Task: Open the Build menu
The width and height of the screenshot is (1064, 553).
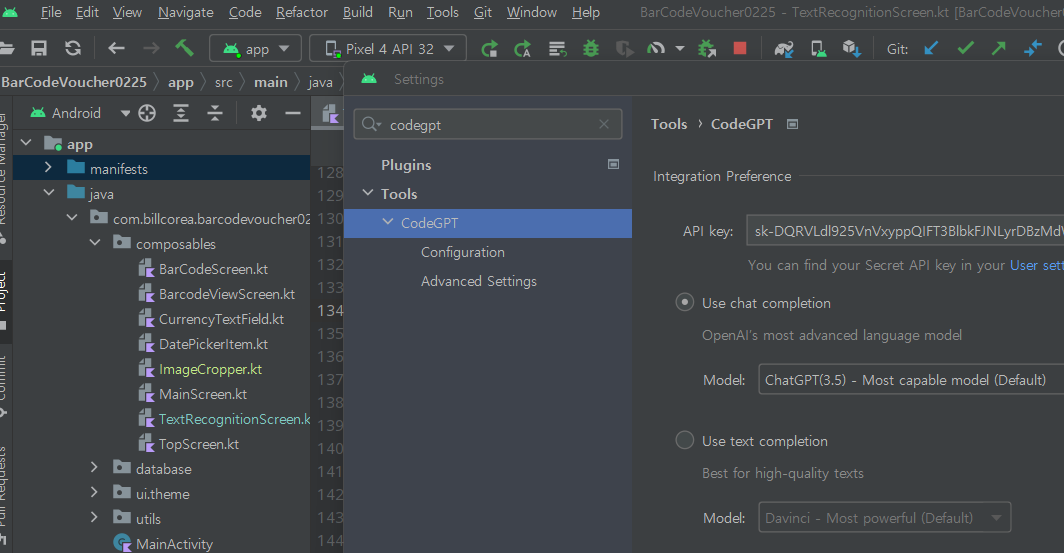Action: point(358,12)
